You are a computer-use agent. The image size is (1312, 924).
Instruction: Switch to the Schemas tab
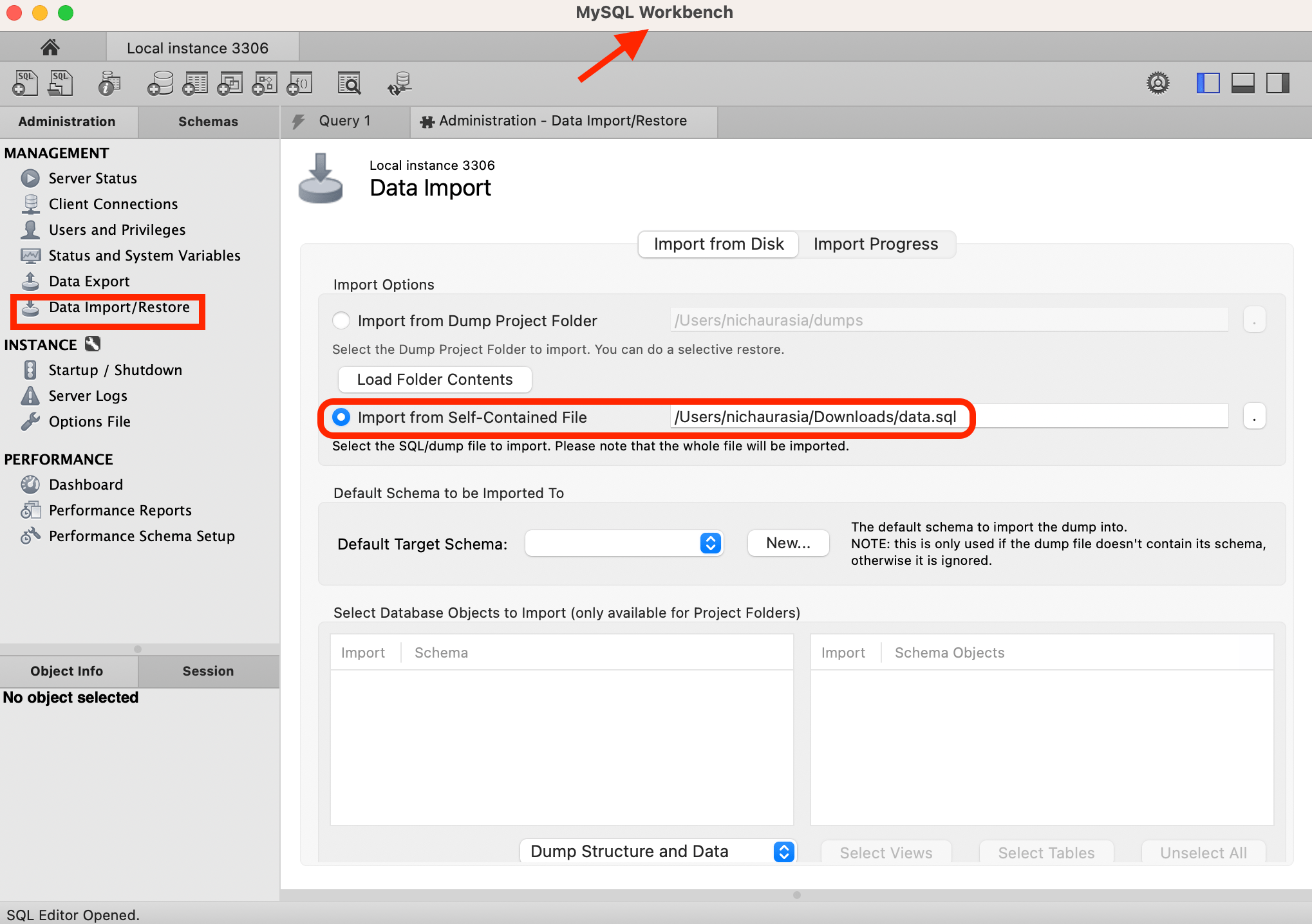pyautogui.click(x=208, y=122)
